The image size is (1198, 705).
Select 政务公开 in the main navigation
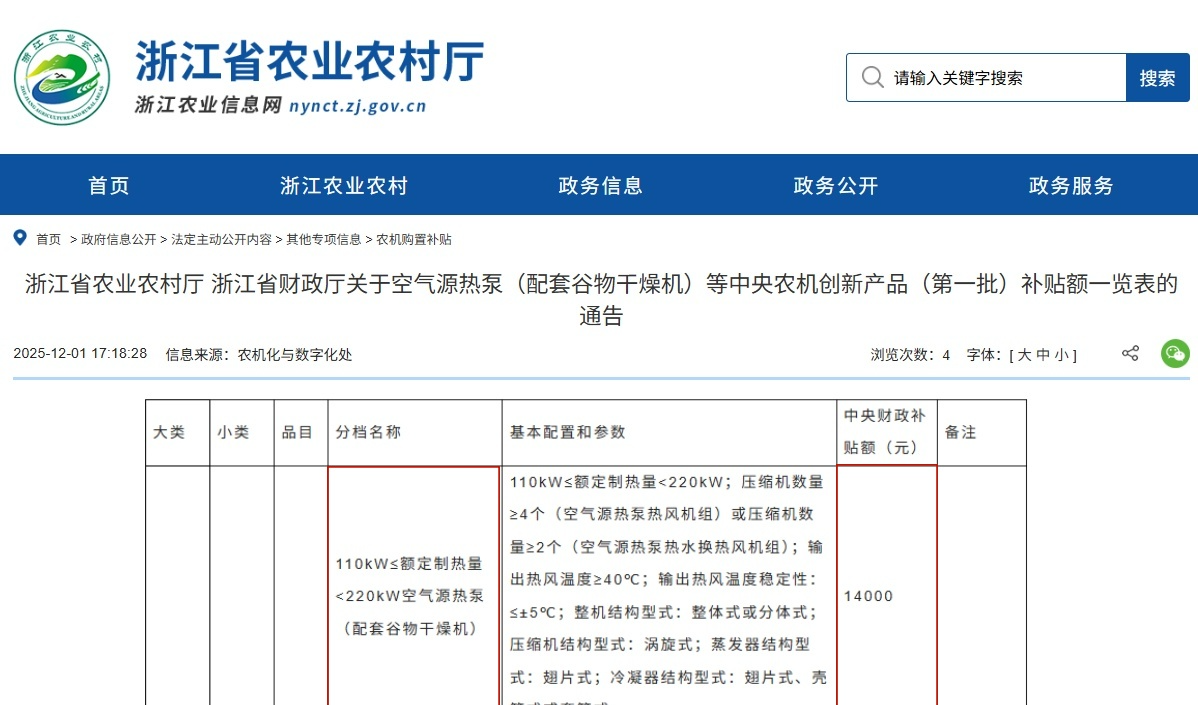pos(835,185)
